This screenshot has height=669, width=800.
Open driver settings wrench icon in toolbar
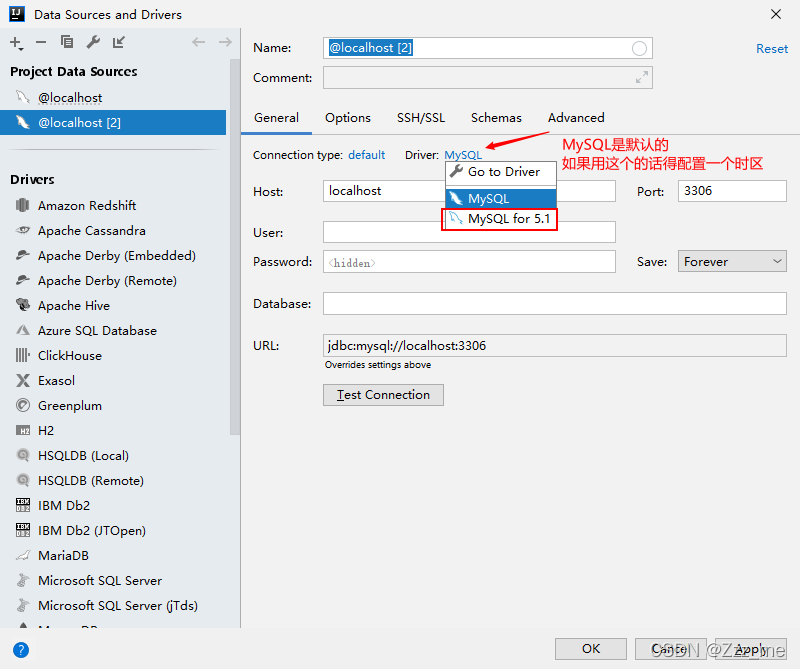coord(93,42)
